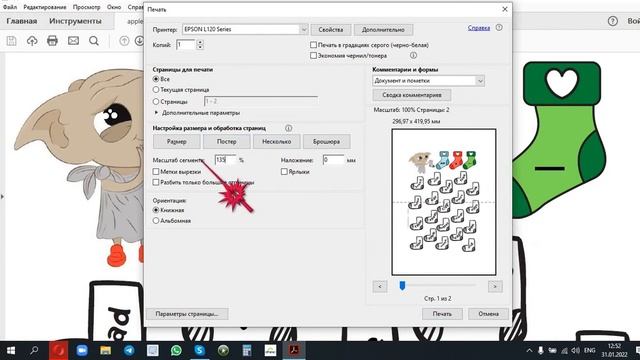Switch to the Инструменты tab
The image size is (640, 360).
[x=75, y=21]
